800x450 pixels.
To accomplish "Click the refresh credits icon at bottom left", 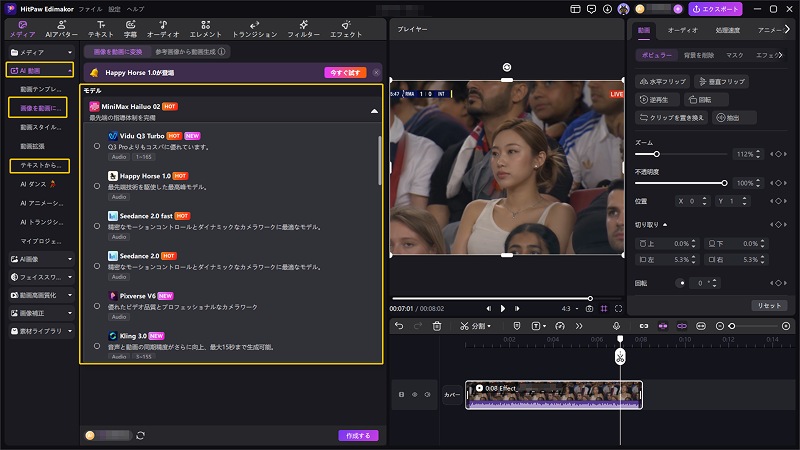I will (140, 435).
